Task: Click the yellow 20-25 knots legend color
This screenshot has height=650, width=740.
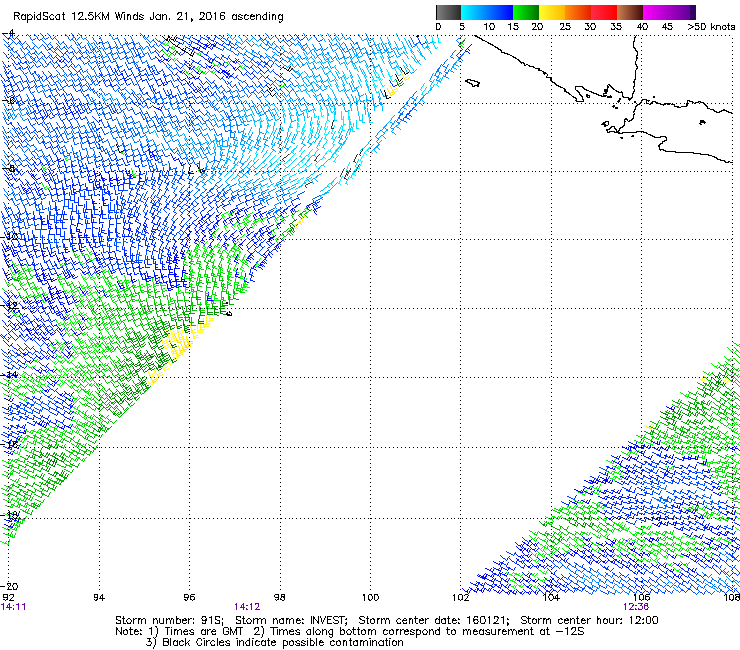Action: point(552,12)
